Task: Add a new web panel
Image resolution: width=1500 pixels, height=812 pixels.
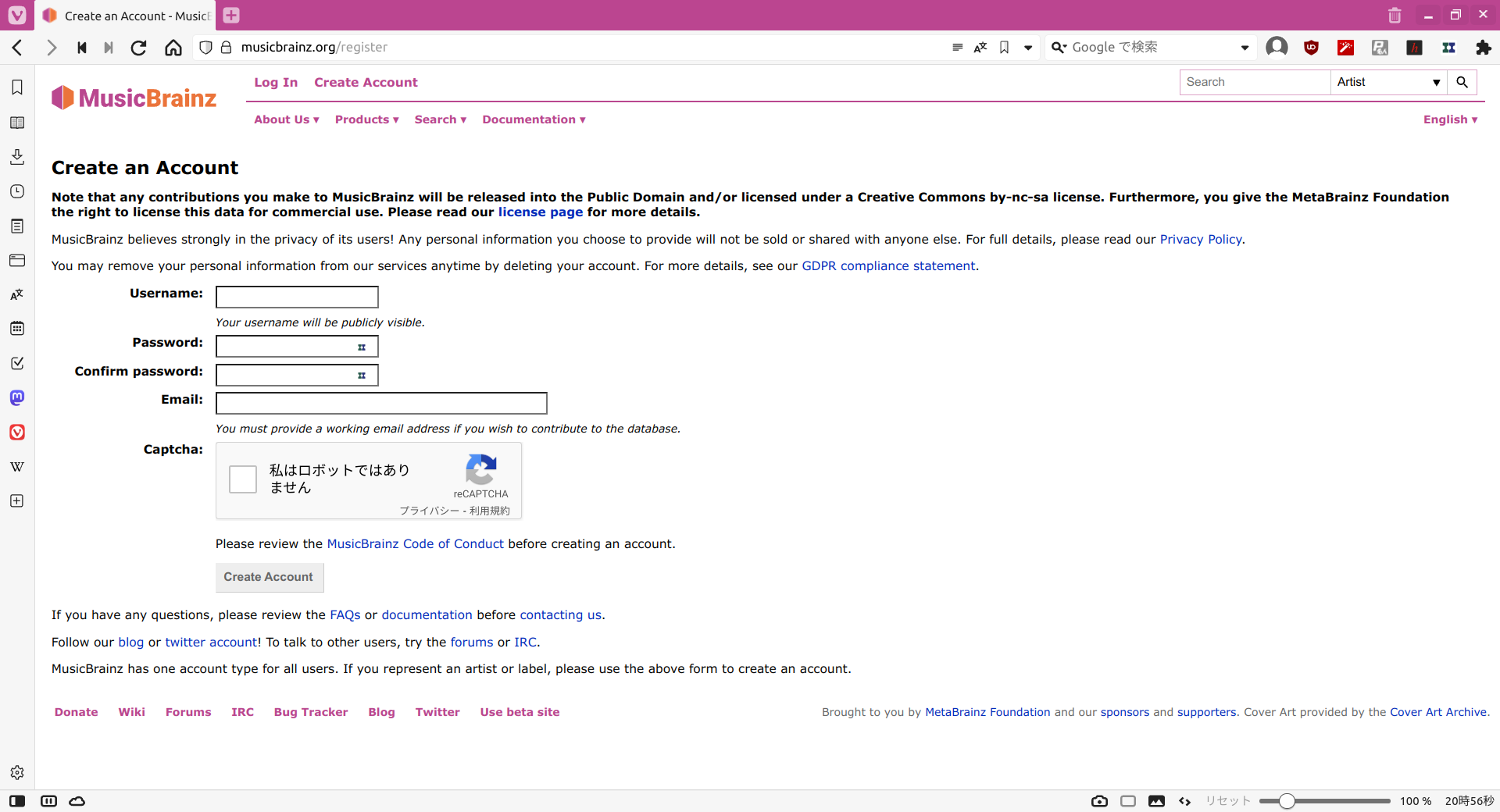Action: coord(17,500)
